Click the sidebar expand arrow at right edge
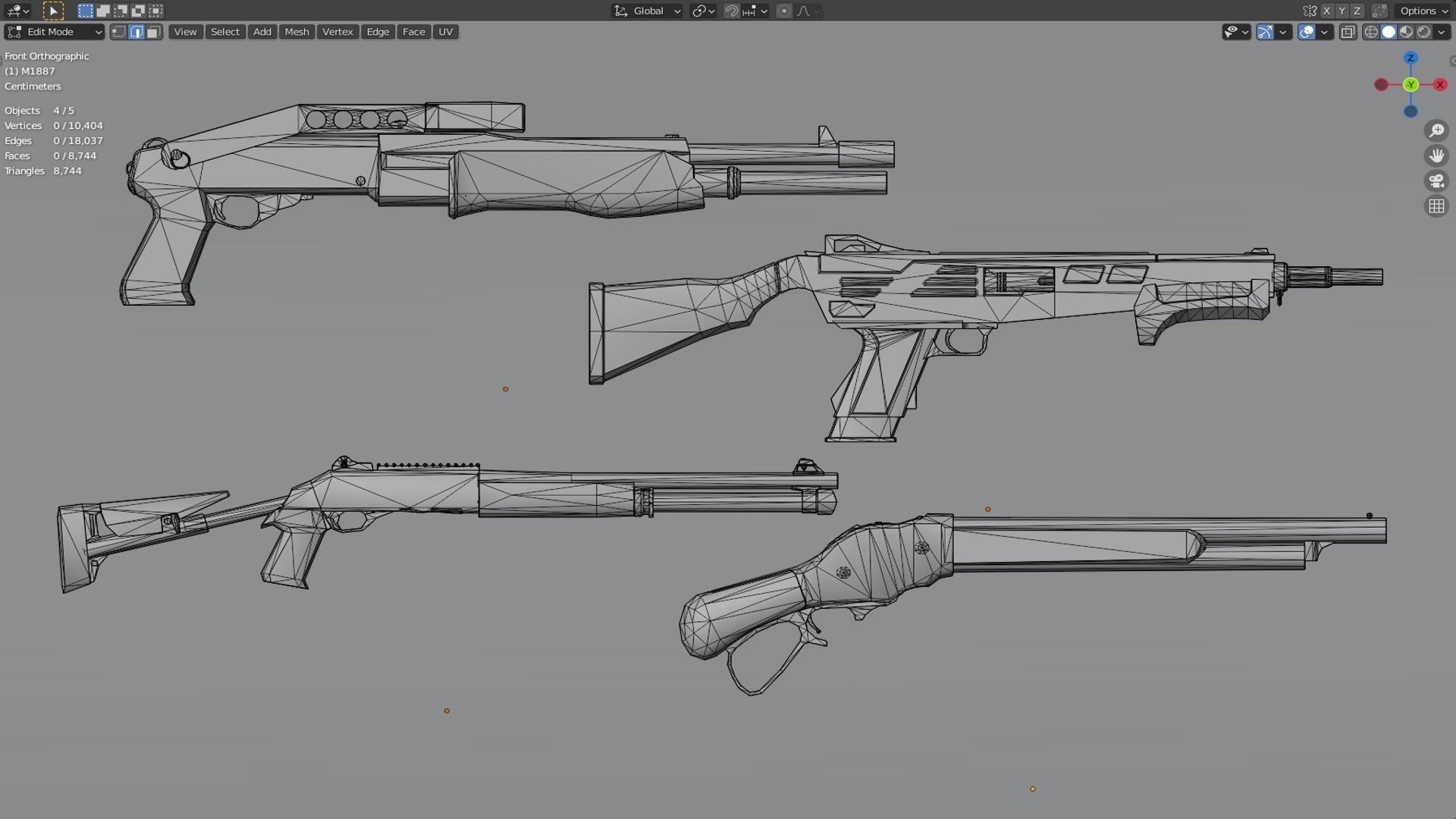The height and width of the screenshot is (819, 1456). coord(1451,61)
